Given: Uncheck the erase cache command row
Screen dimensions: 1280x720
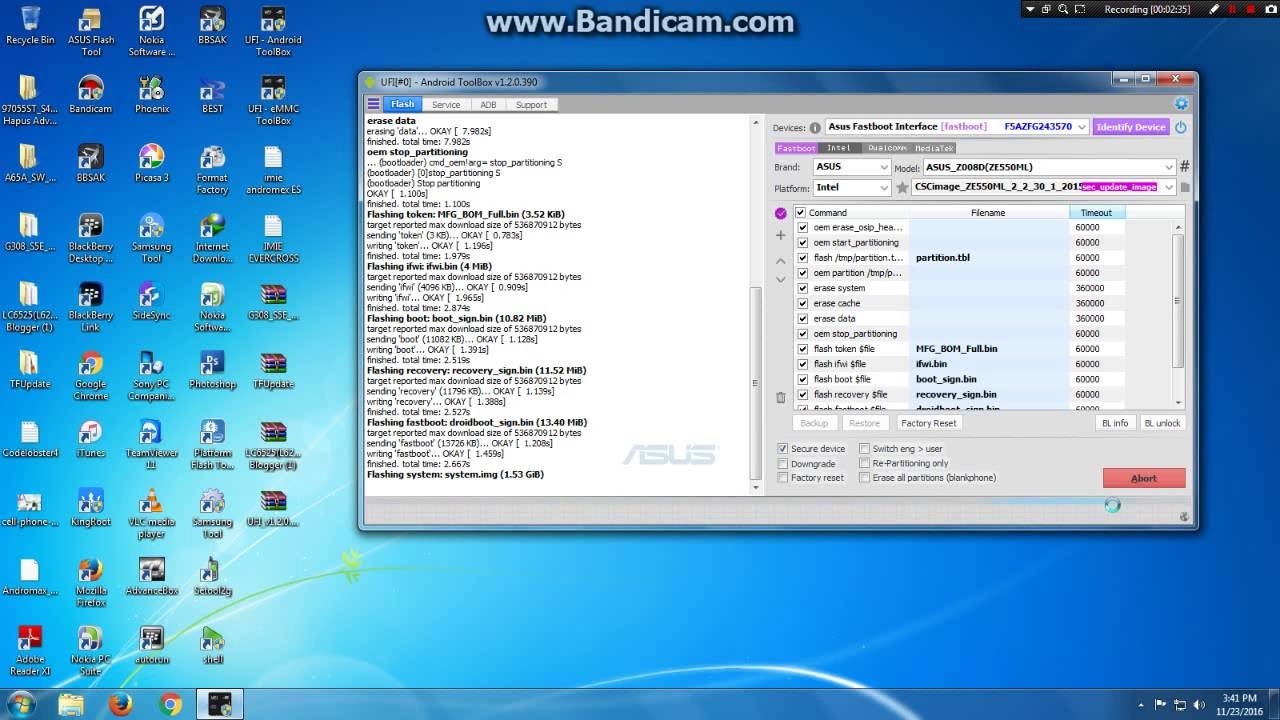Looking at the screenshot, I should coord(802,303).
